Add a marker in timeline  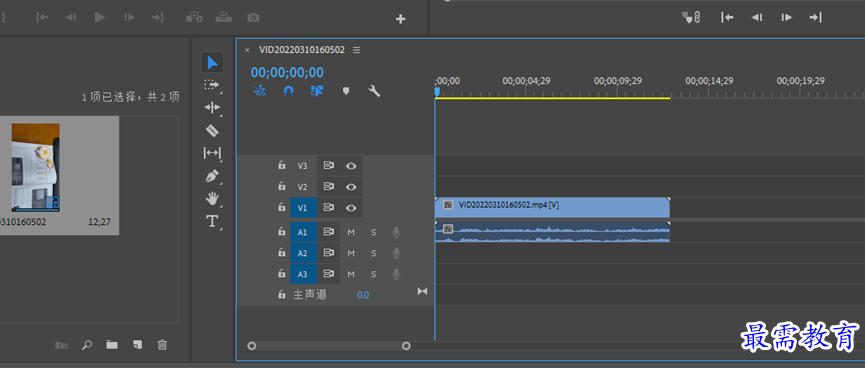tap(346, 91)
